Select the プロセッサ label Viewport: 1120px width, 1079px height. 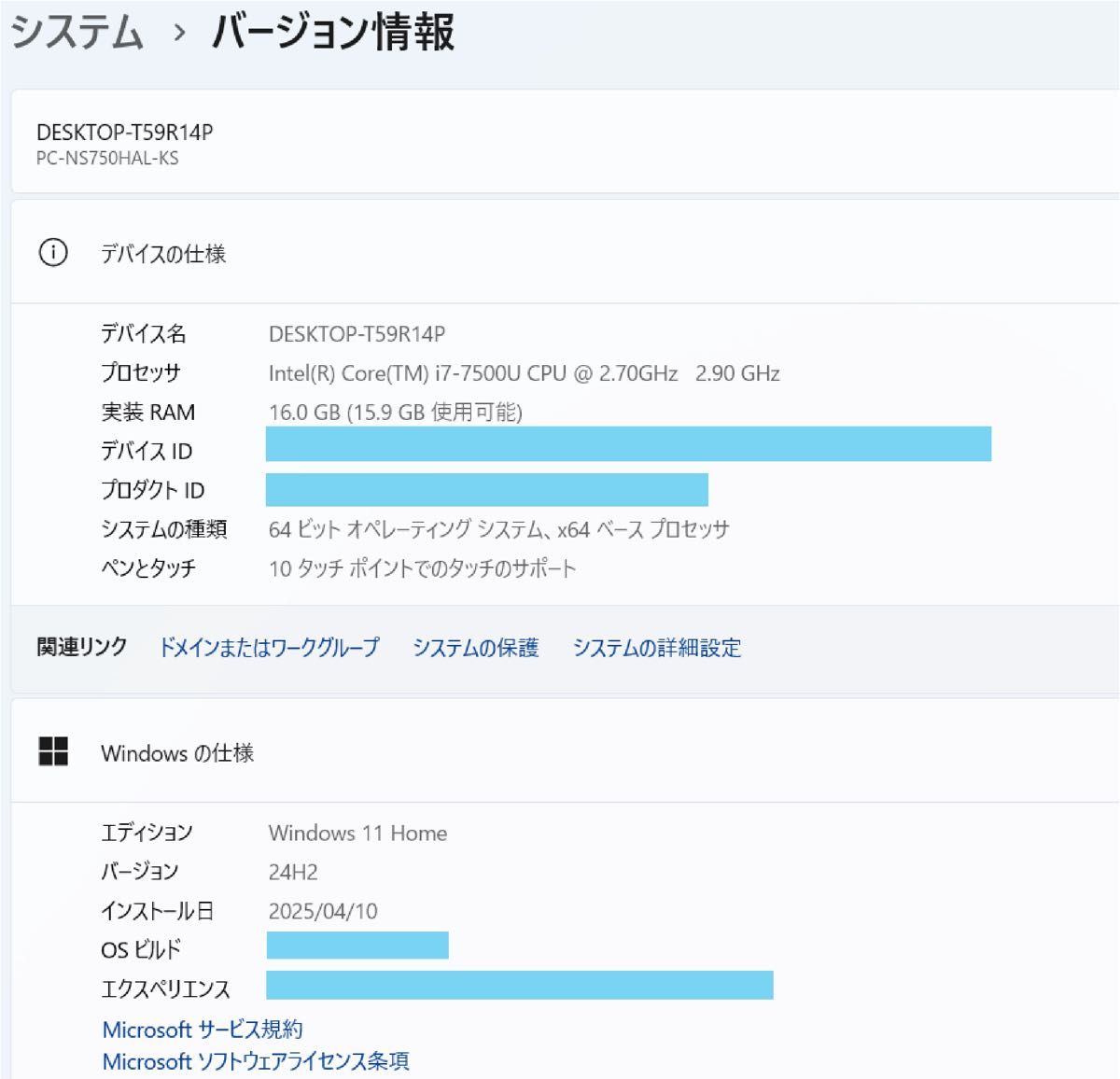(x=141, y=372)
